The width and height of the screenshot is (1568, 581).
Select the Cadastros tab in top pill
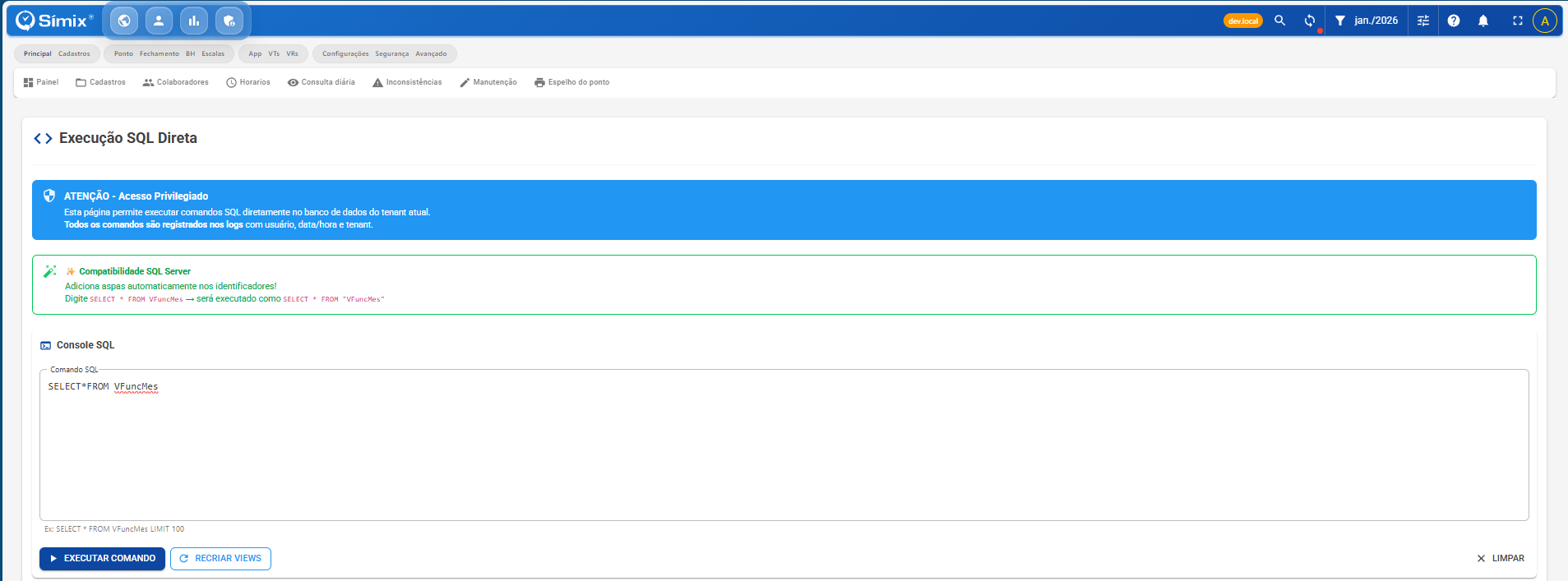pyautogui.click(x=74, y=53)
